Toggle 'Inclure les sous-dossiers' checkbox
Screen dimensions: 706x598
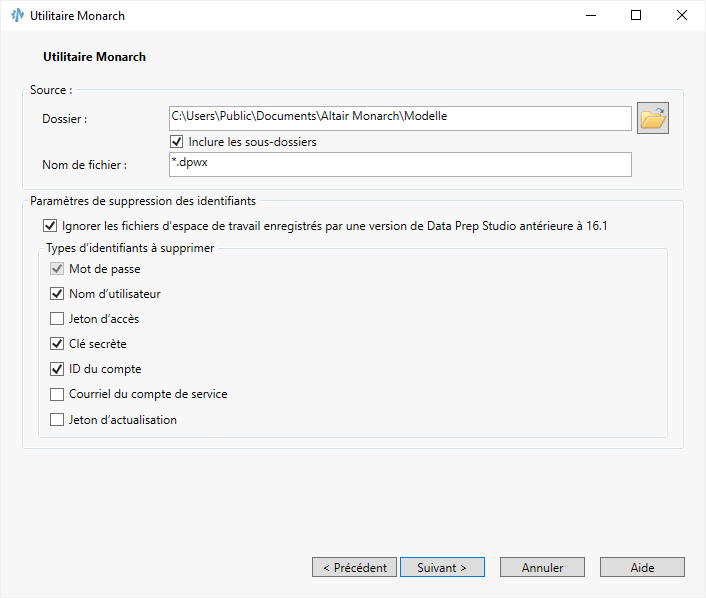(x=177, y=142)
